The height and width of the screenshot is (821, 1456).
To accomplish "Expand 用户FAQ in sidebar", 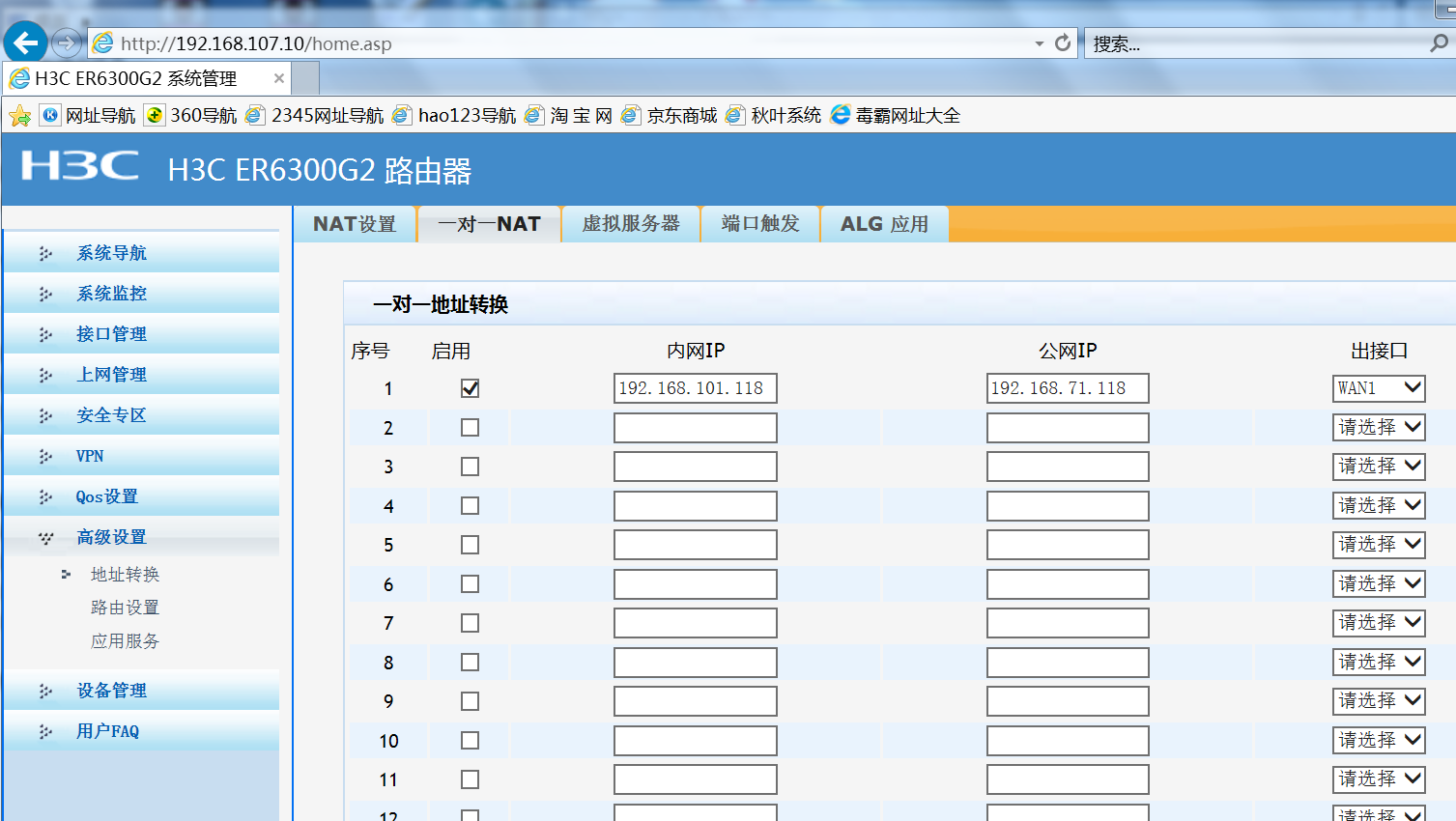I will point(141,731).
